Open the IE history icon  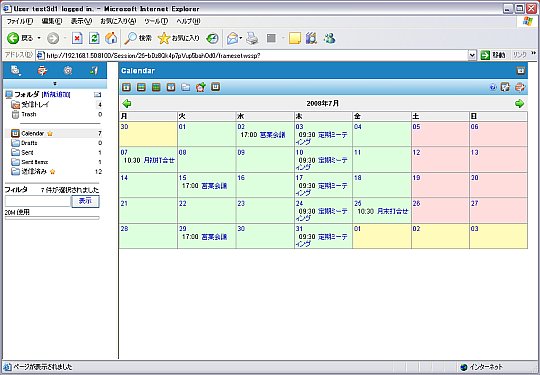click(x=212, y=38)
